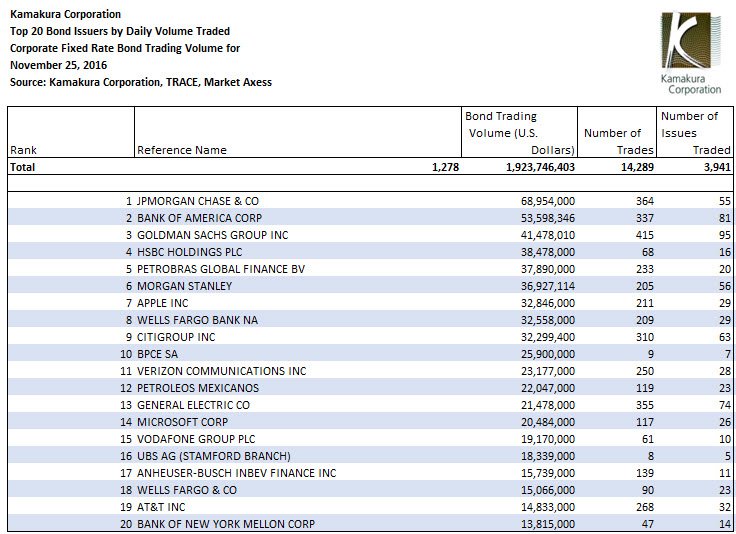This screenshot has height=534, width=736.
Task: Click Goldman Sachs issues traded 95
Action: point(725,235)
